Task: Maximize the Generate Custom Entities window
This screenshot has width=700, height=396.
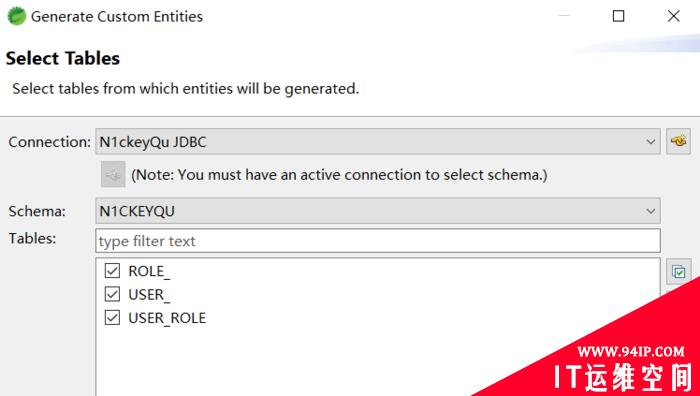Action: 618,16
